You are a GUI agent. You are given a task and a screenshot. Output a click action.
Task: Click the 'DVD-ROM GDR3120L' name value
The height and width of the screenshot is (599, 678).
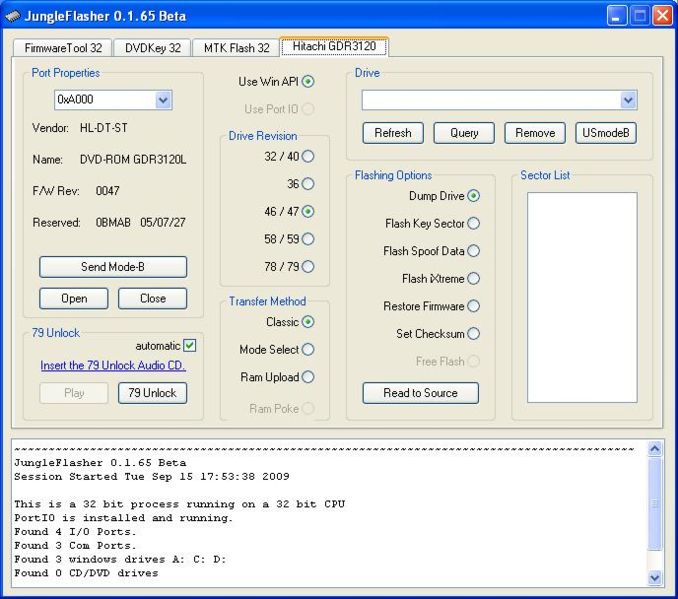coord(133,160)
